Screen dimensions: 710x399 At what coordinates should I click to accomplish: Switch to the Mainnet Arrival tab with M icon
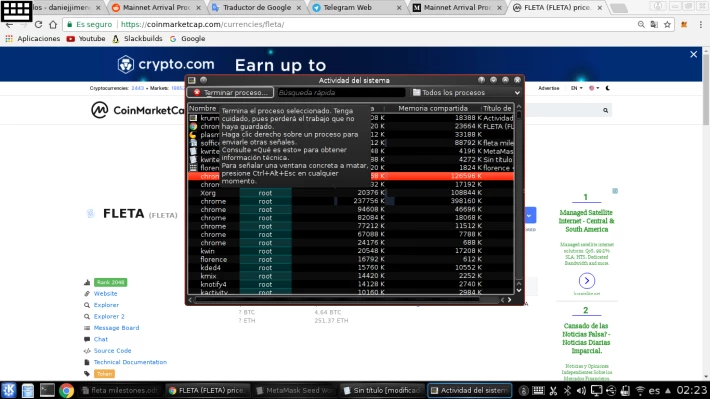[456, 8]
